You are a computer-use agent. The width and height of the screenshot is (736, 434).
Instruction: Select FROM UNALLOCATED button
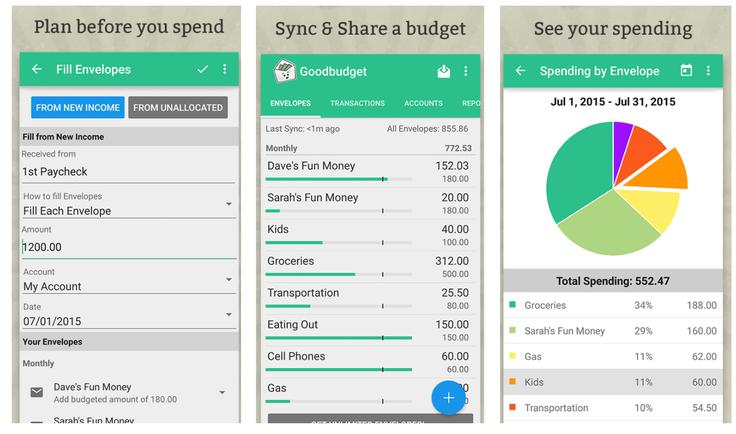coord(178,107)
